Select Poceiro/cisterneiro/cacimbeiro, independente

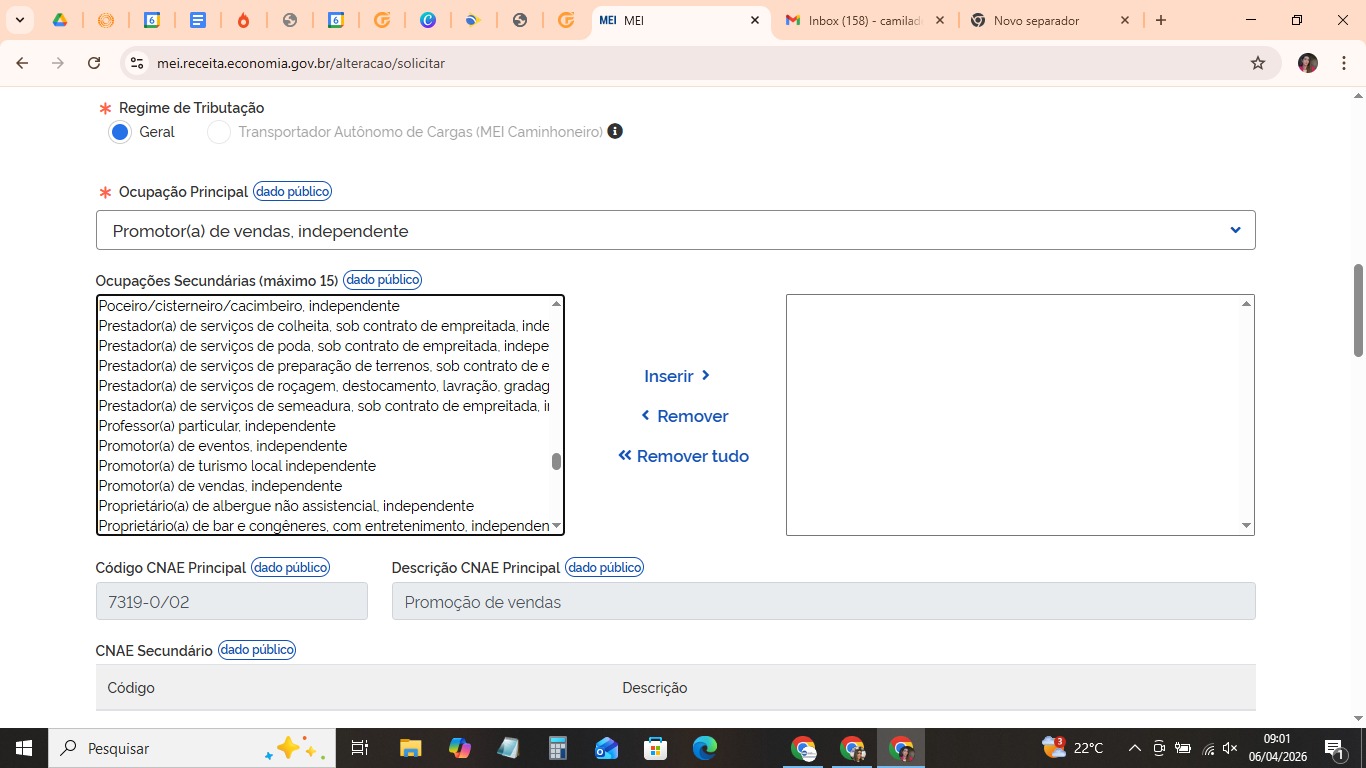[249, 306]
